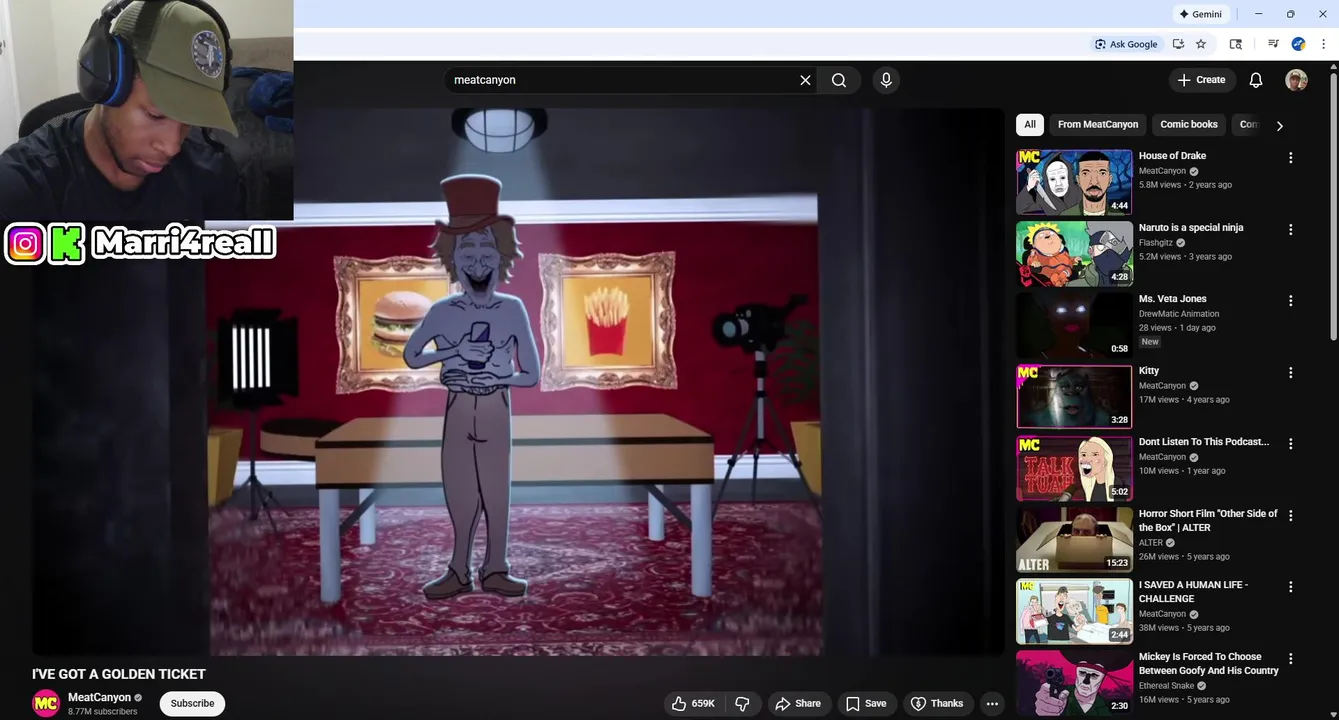The width and height of the screenshot is (1339, 720).
Task: Click the Thanks button
Action: [x=937, y=704]
